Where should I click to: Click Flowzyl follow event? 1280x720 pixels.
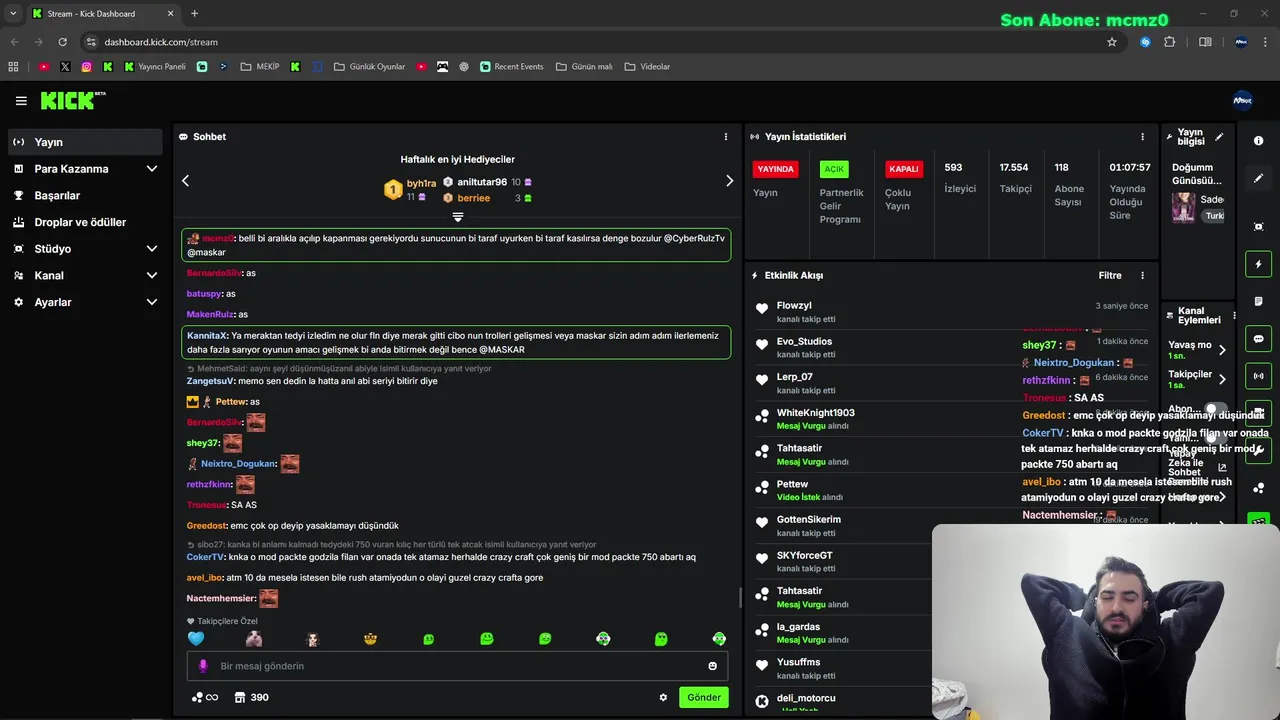pos(952,312)
